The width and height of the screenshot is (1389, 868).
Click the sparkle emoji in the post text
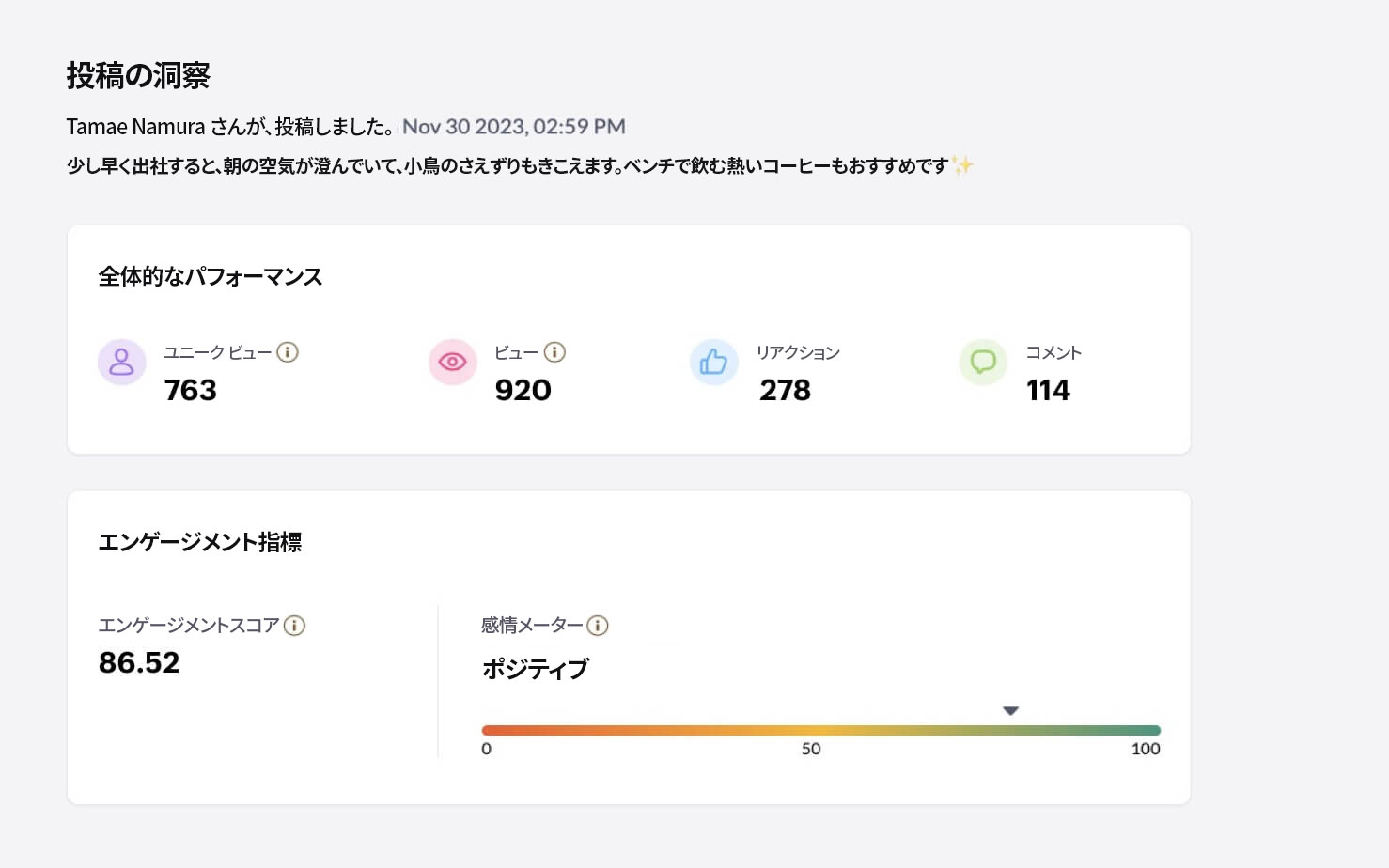coord(963,163)
